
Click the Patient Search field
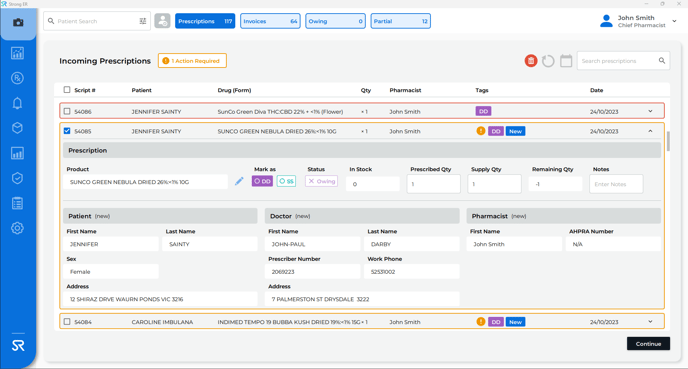click(x=97, y=21)
